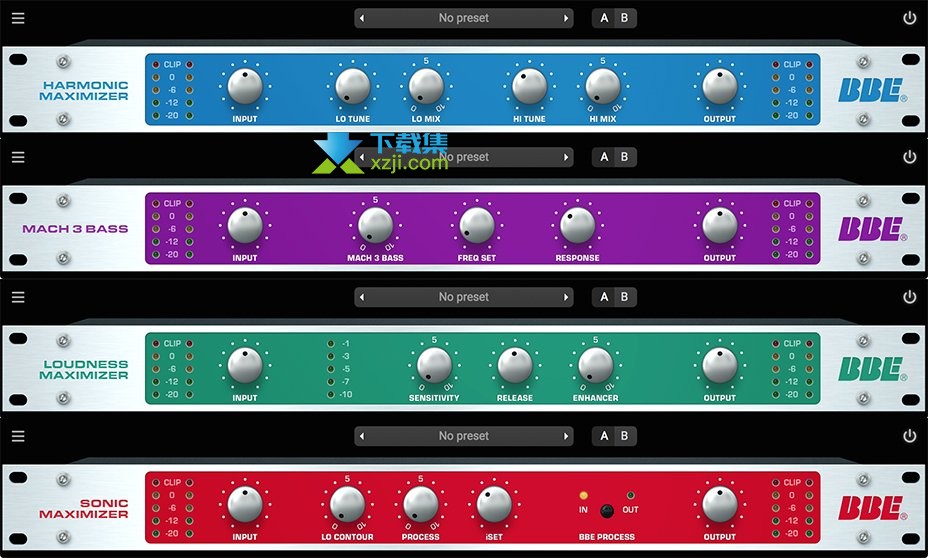
Task: Select previous preset for Harmonic Maximizer
Action: (x=362, y=18)
